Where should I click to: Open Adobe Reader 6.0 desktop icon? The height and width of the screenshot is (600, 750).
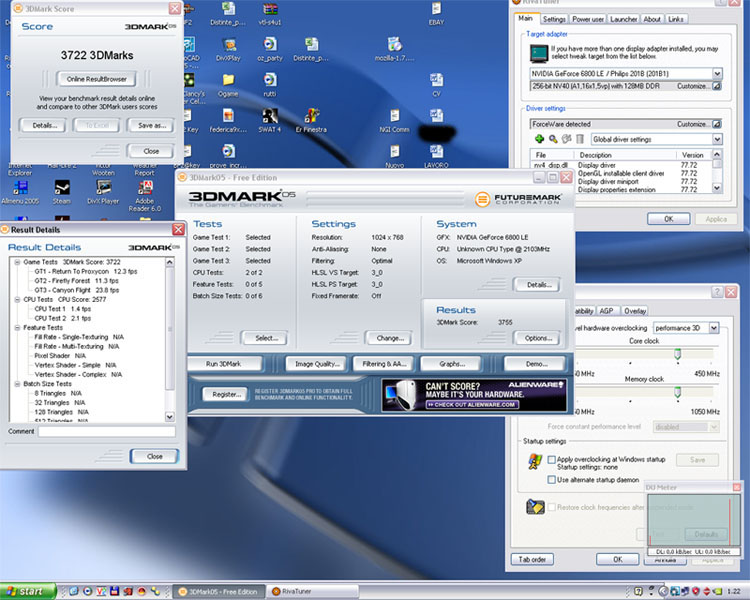[144, 196]
